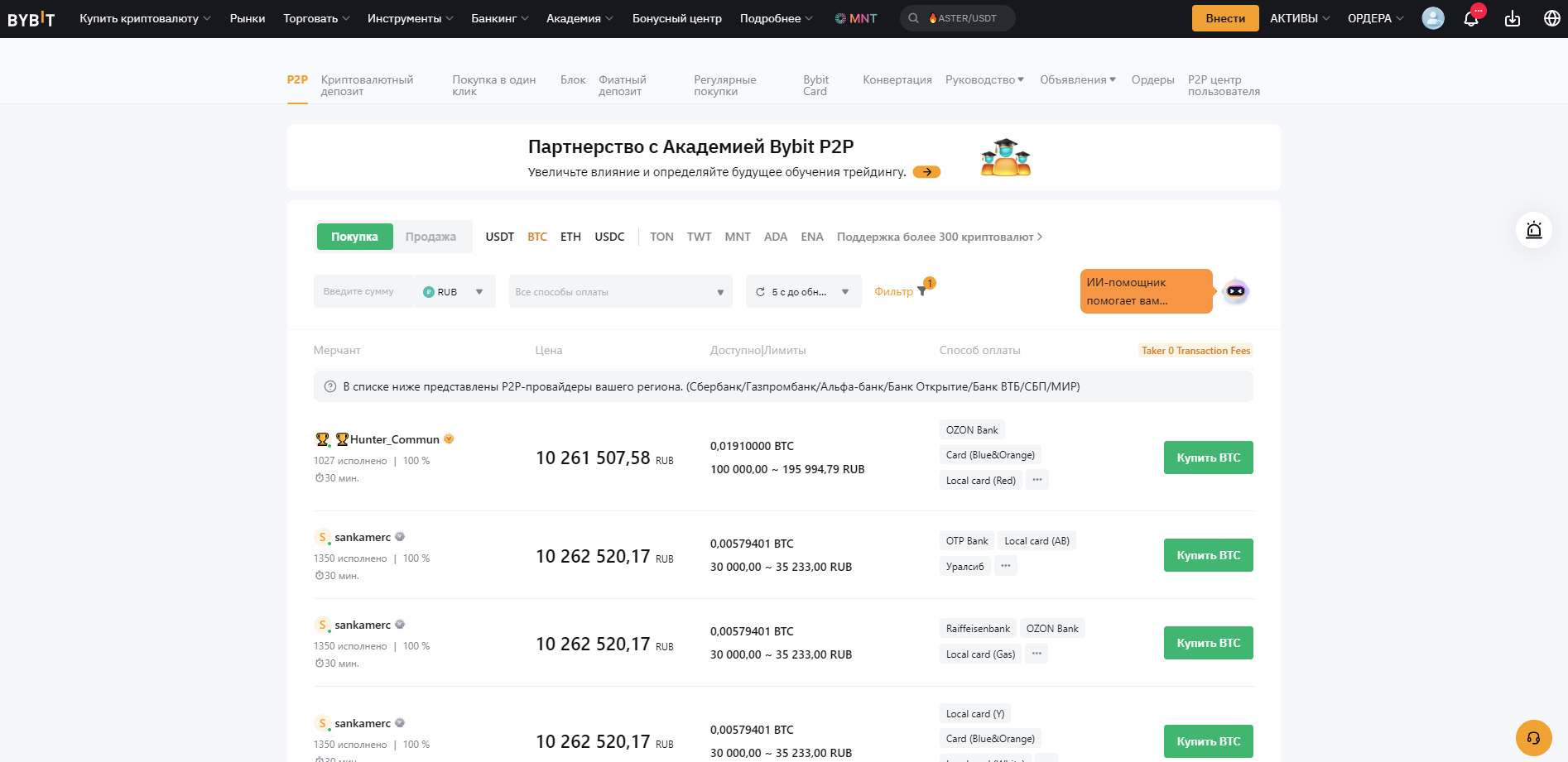Open the AI-assistant robot icon
The width and height of the screenshot is (1568, 762).
1235,291
